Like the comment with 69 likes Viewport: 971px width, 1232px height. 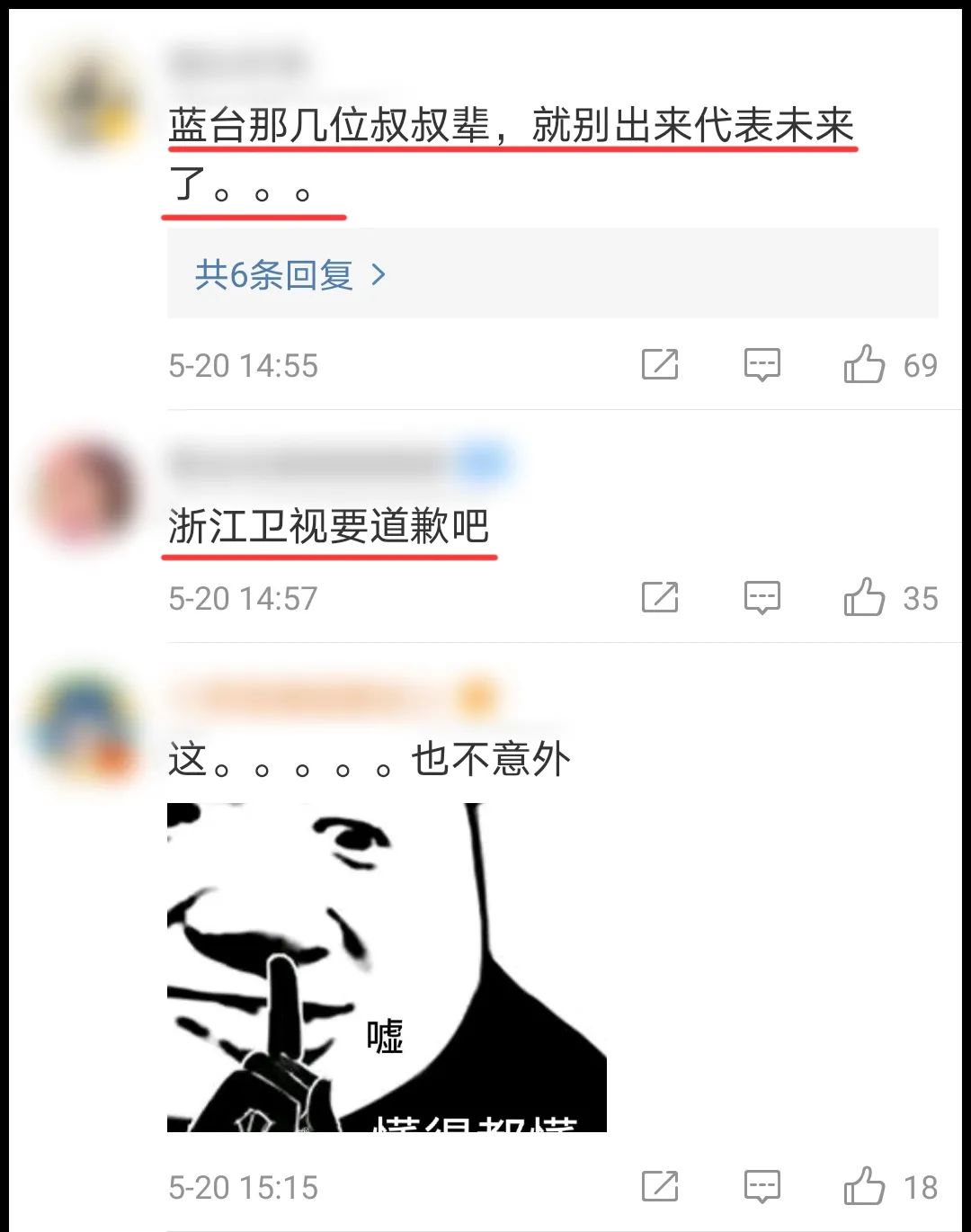(864, 364)
